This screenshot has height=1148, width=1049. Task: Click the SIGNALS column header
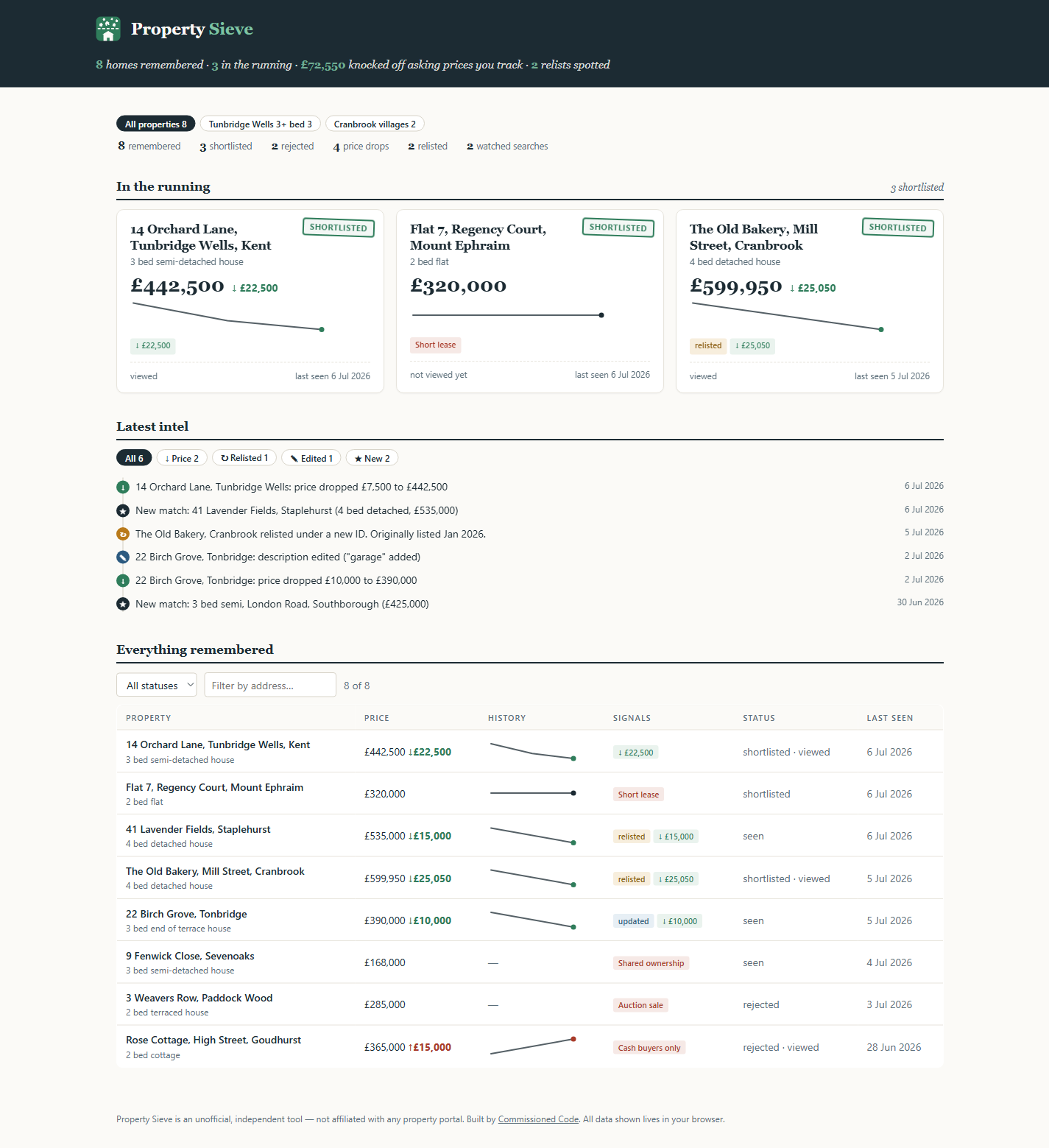point(632,718)
